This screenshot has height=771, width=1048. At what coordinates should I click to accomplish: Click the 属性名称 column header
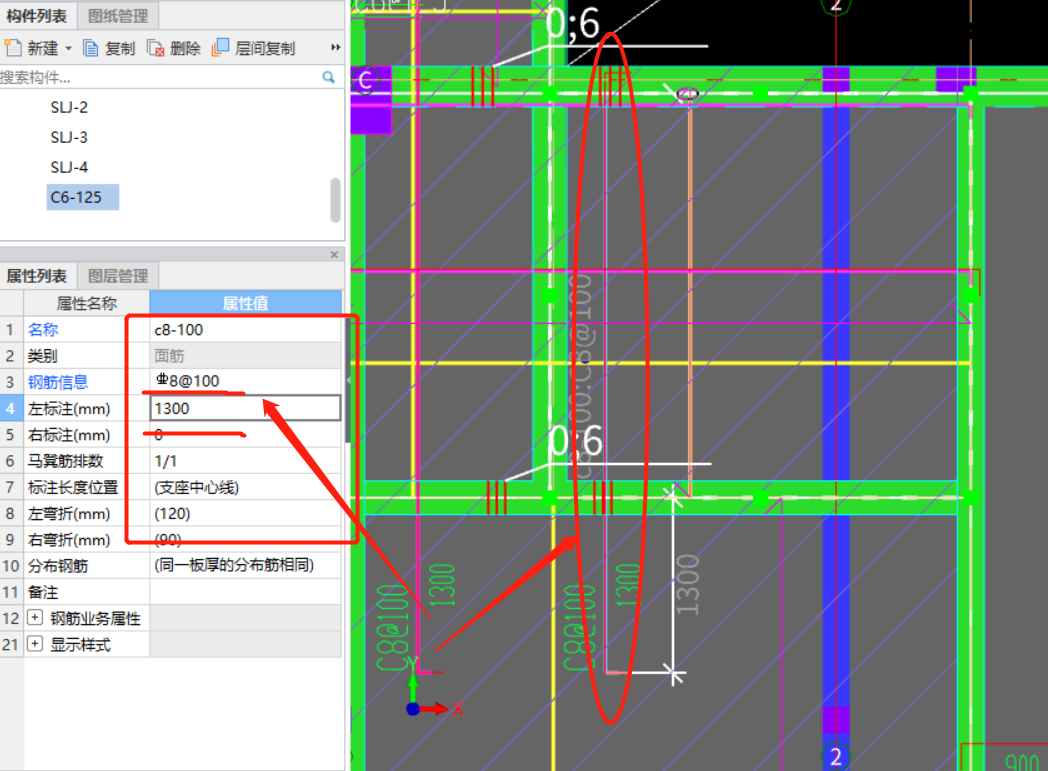[x=86, y=303]
